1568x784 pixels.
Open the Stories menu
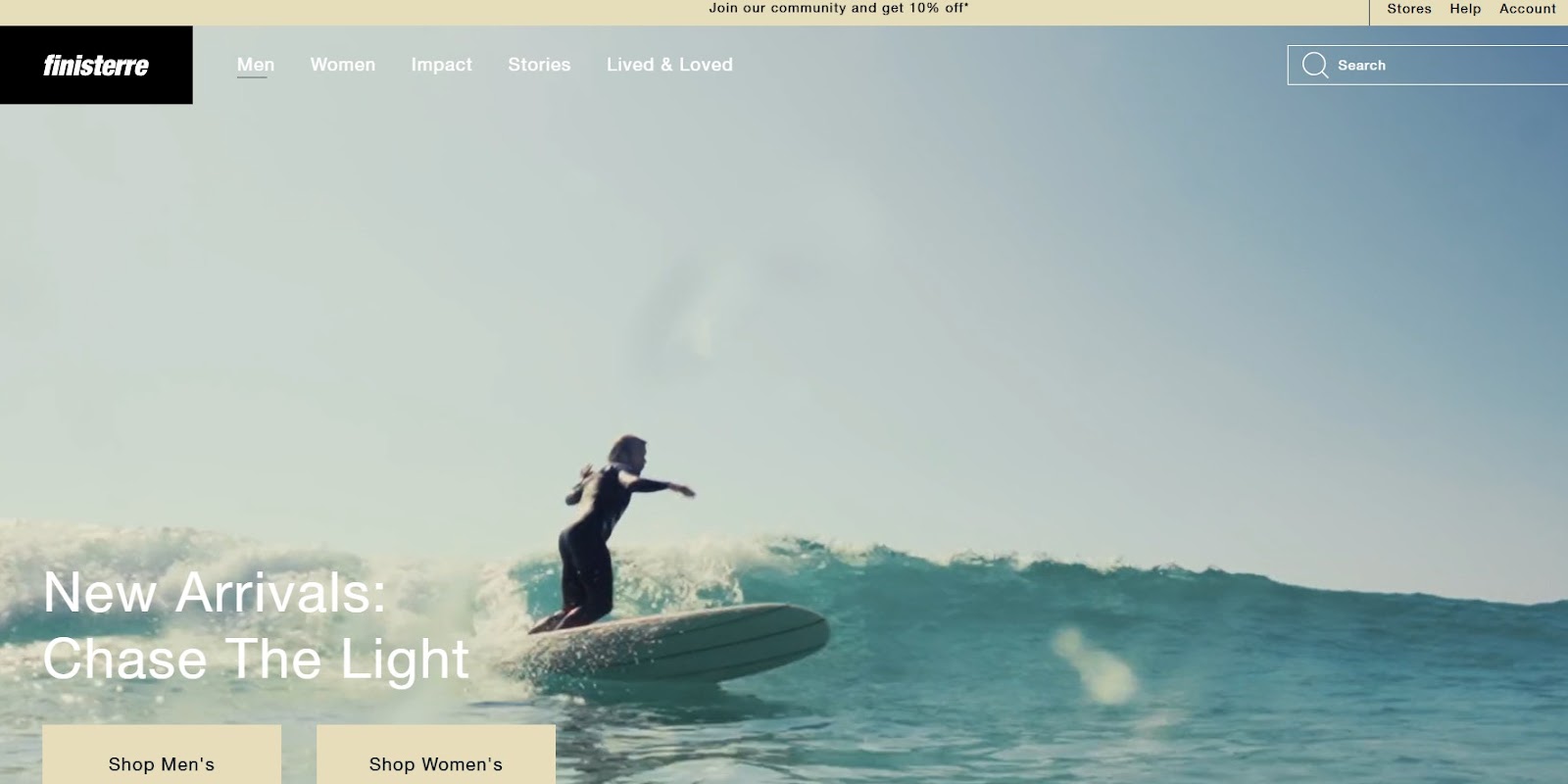coord(539,65)
